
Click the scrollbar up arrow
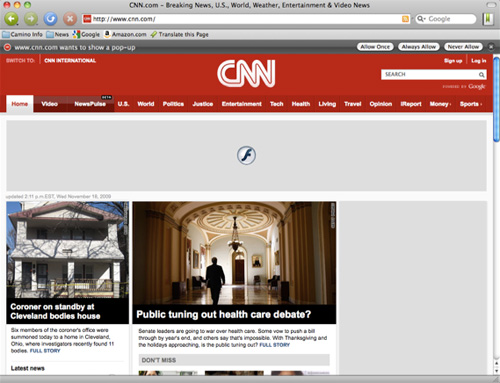click(x=496, y=363)
